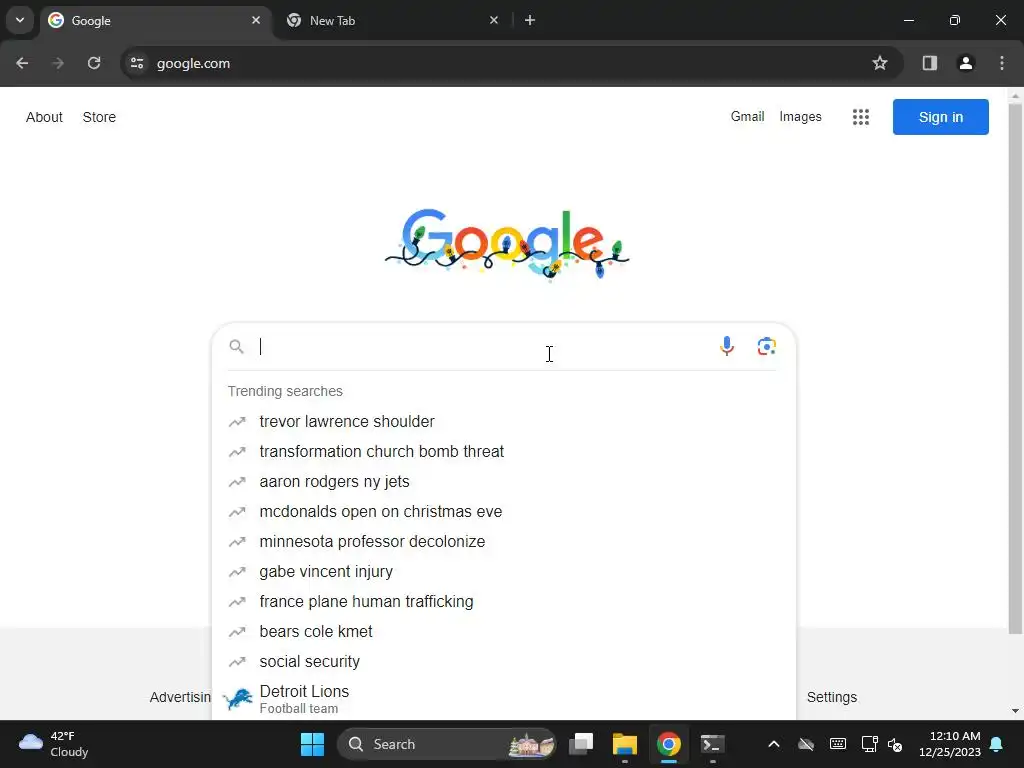Open File Explorer from the taskbar
The width and height of the screenshot is (1024, 768).
click(625, 744)
